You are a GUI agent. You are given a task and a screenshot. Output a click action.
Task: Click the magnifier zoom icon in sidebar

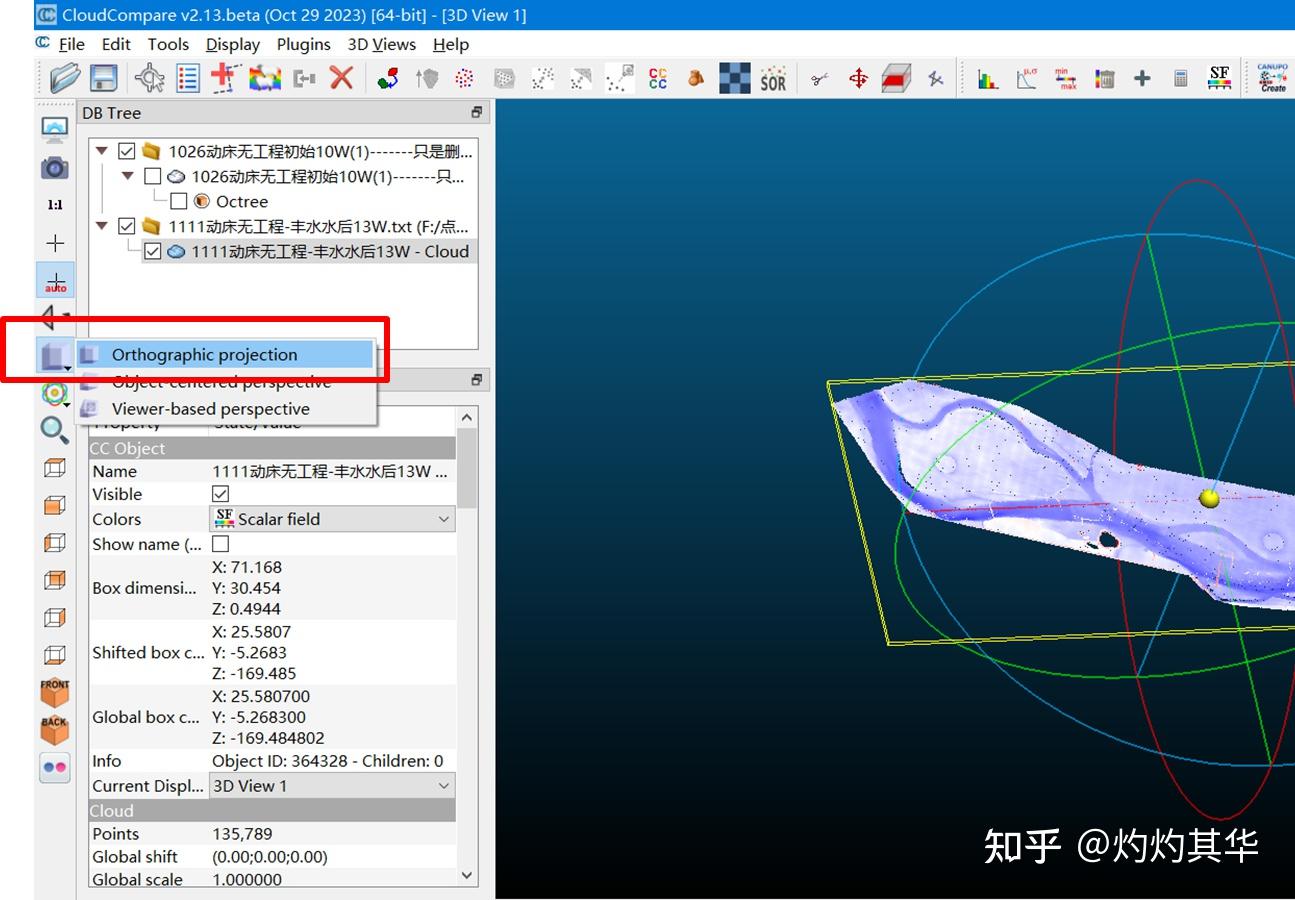54,430
